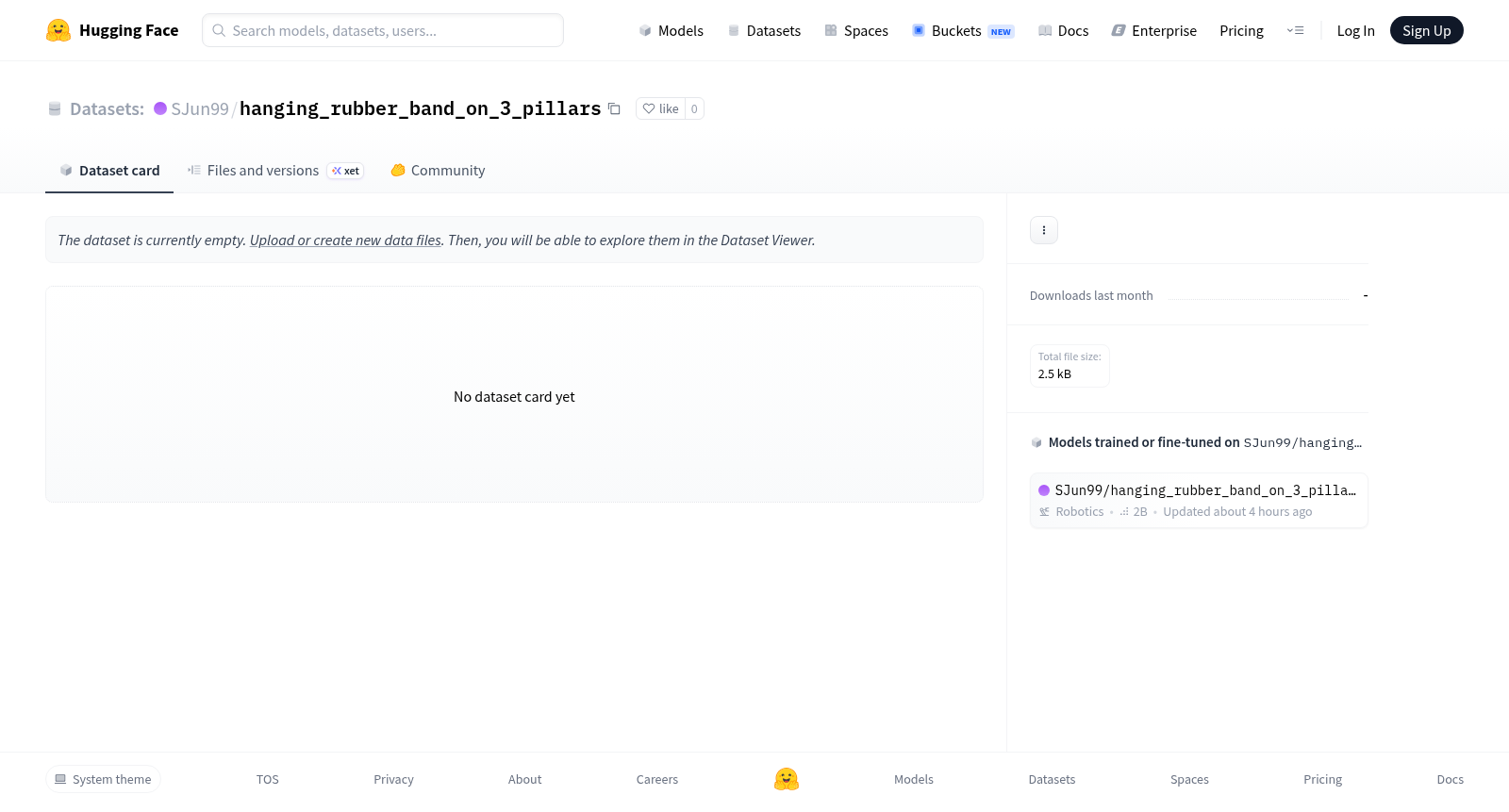
Task: Click the Hugging Face logo
Action: [112, 30]
